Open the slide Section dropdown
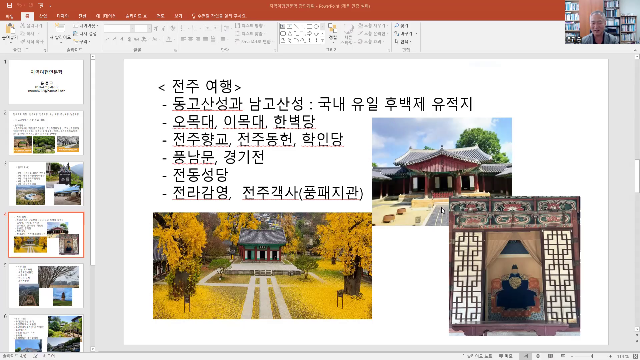The width and height of the screenshot is (640, 360). tap(81, 41)
